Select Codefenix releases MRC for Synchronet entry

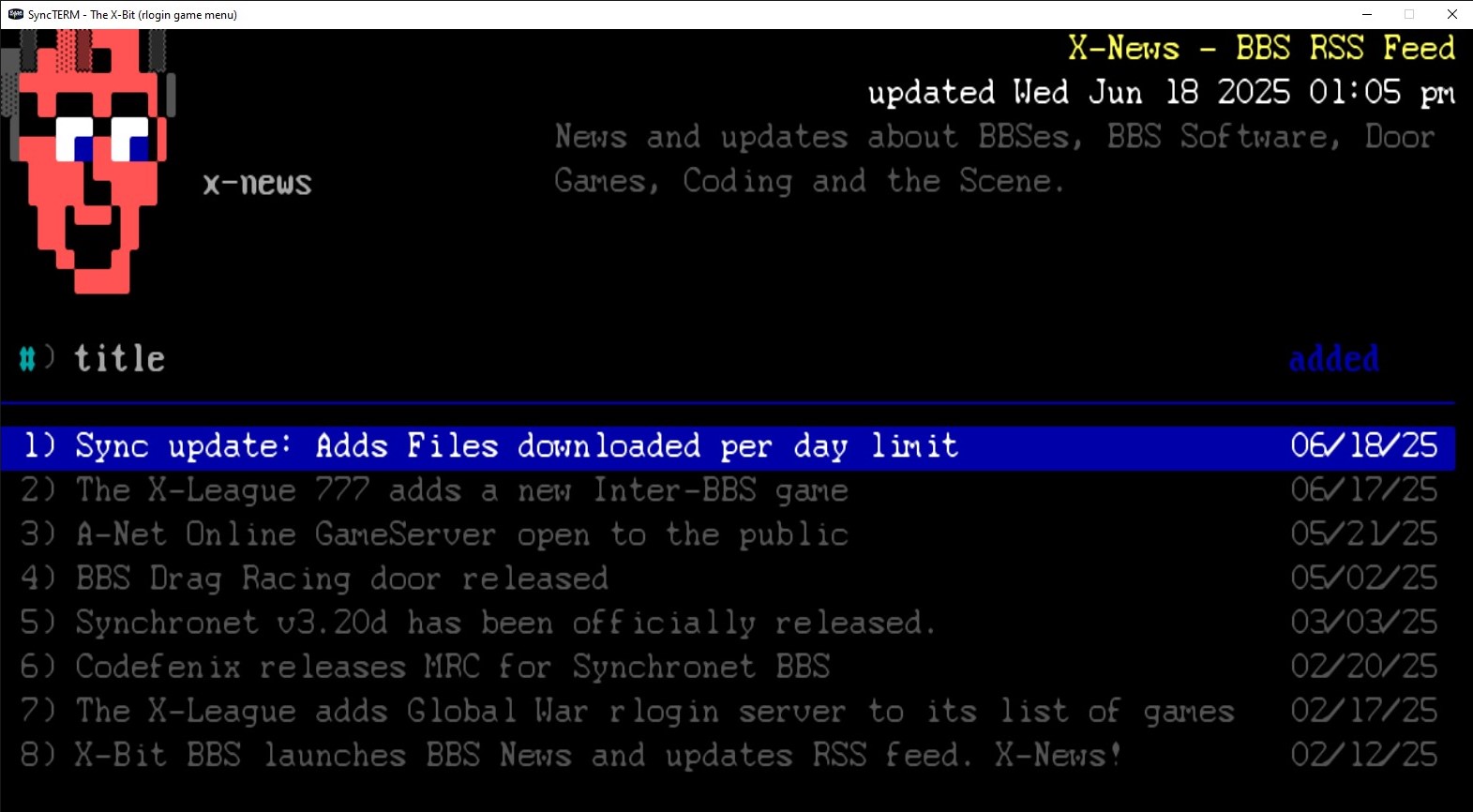coord(728,667)
